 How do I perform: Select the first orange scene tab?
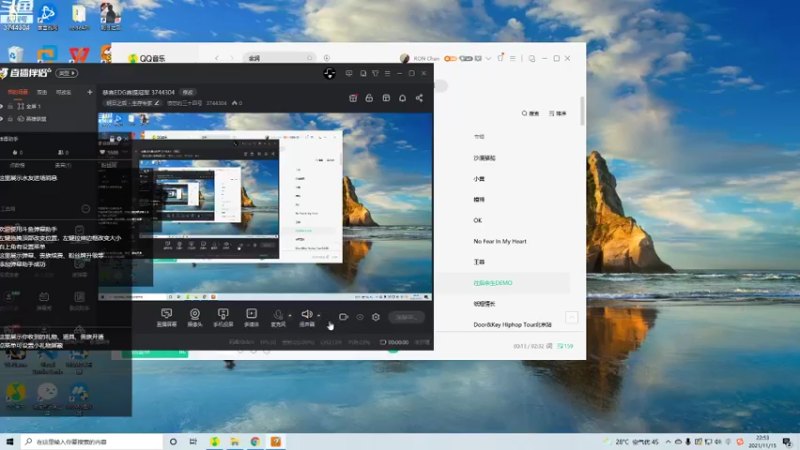[18, 92]
